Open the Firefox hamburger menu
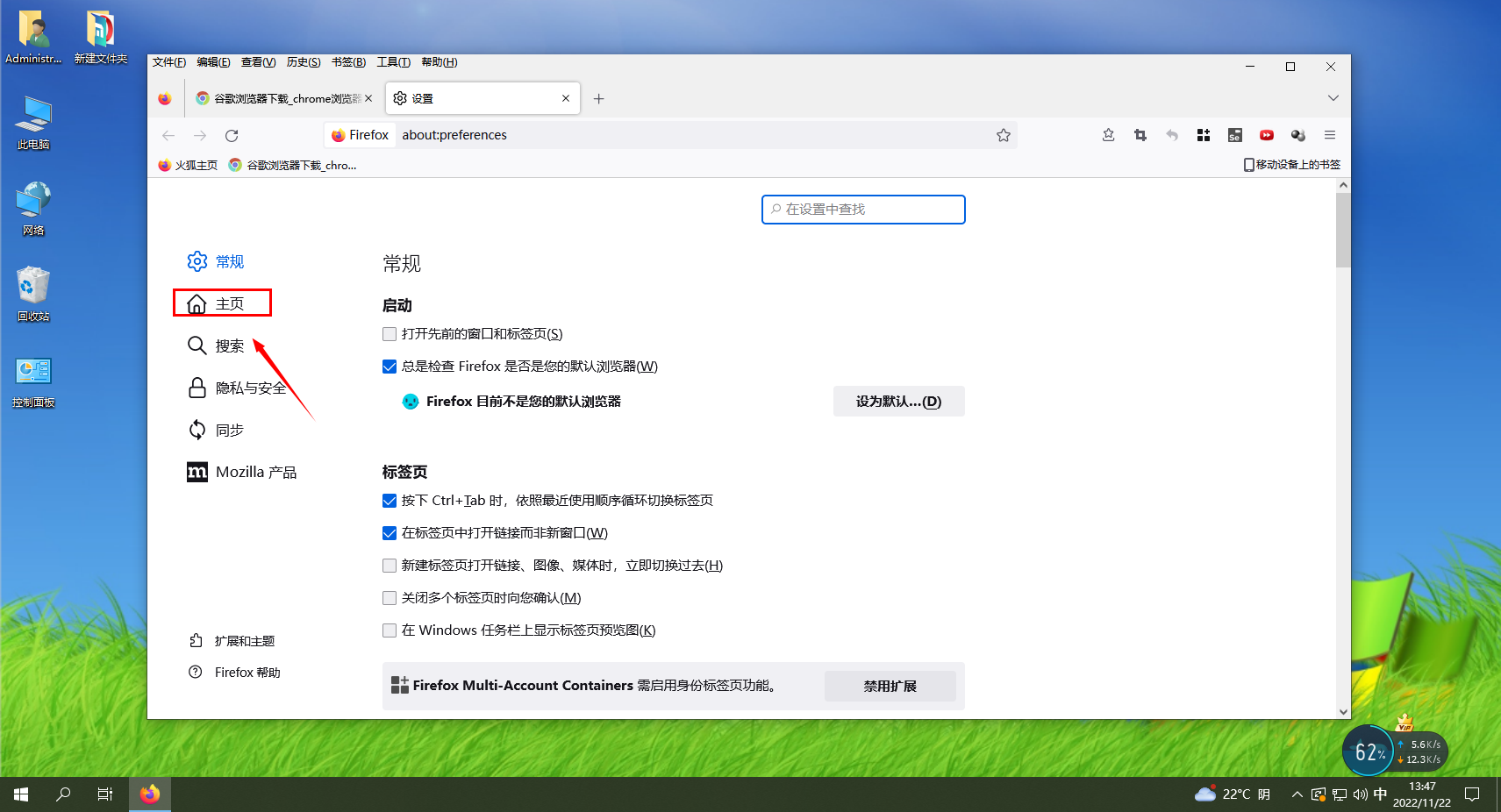This screenshot has height=812, width=1501. pyautogui.click(x=1330, y=135)
